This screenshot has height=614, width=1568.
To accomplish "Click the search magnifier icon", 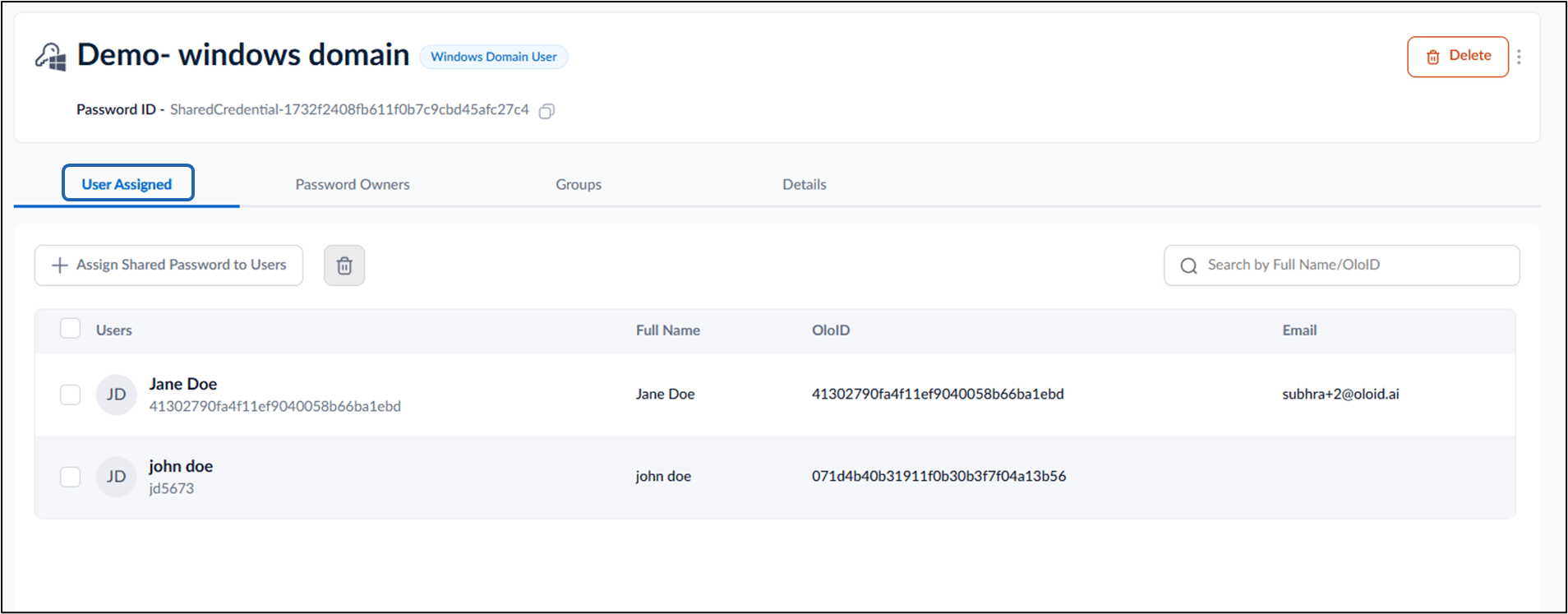I will [1188, 265].
